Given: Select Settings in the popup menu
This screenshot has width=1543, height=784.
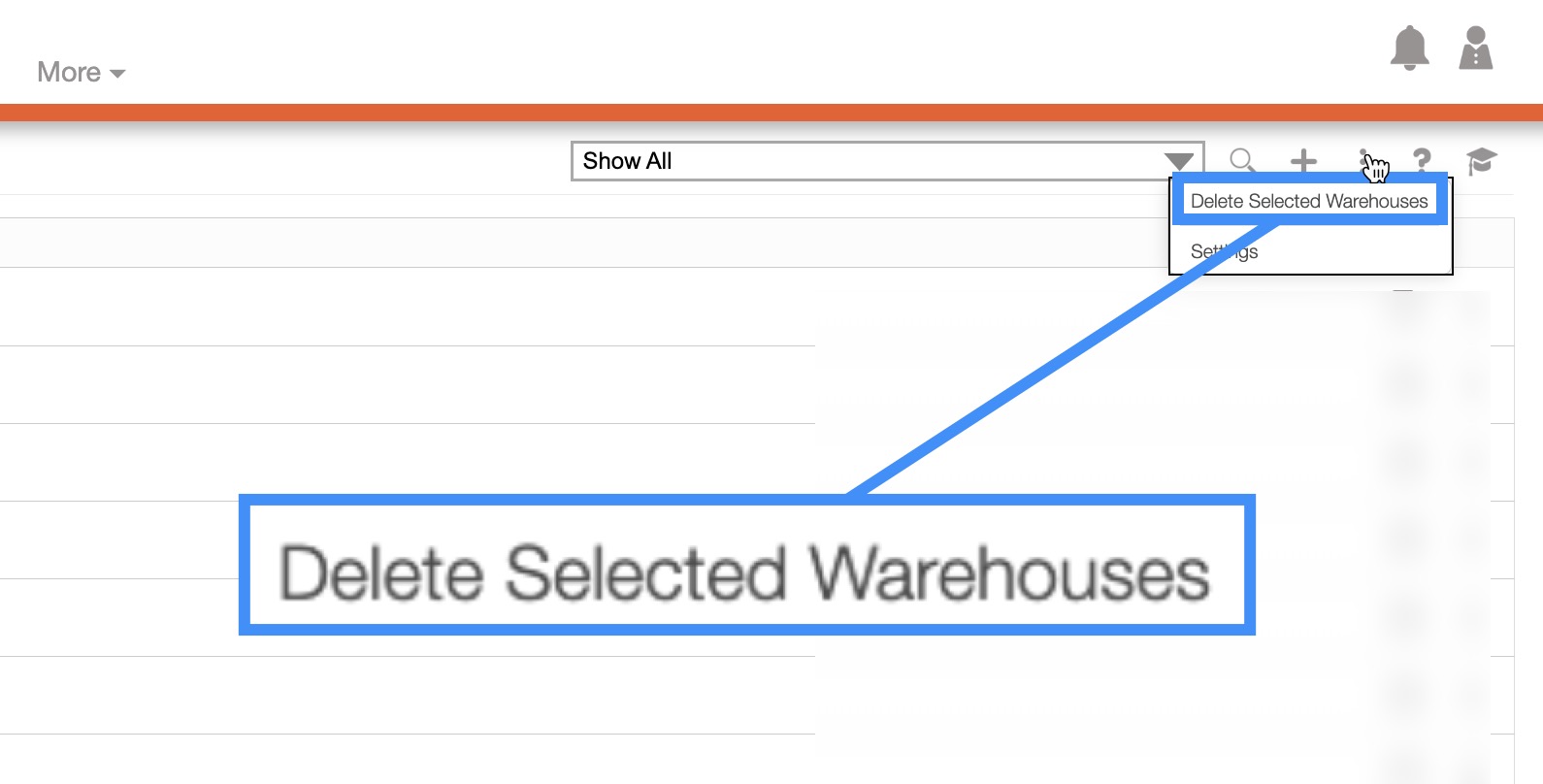Looking at the screenshot, I should click(x=1225, y=252).
